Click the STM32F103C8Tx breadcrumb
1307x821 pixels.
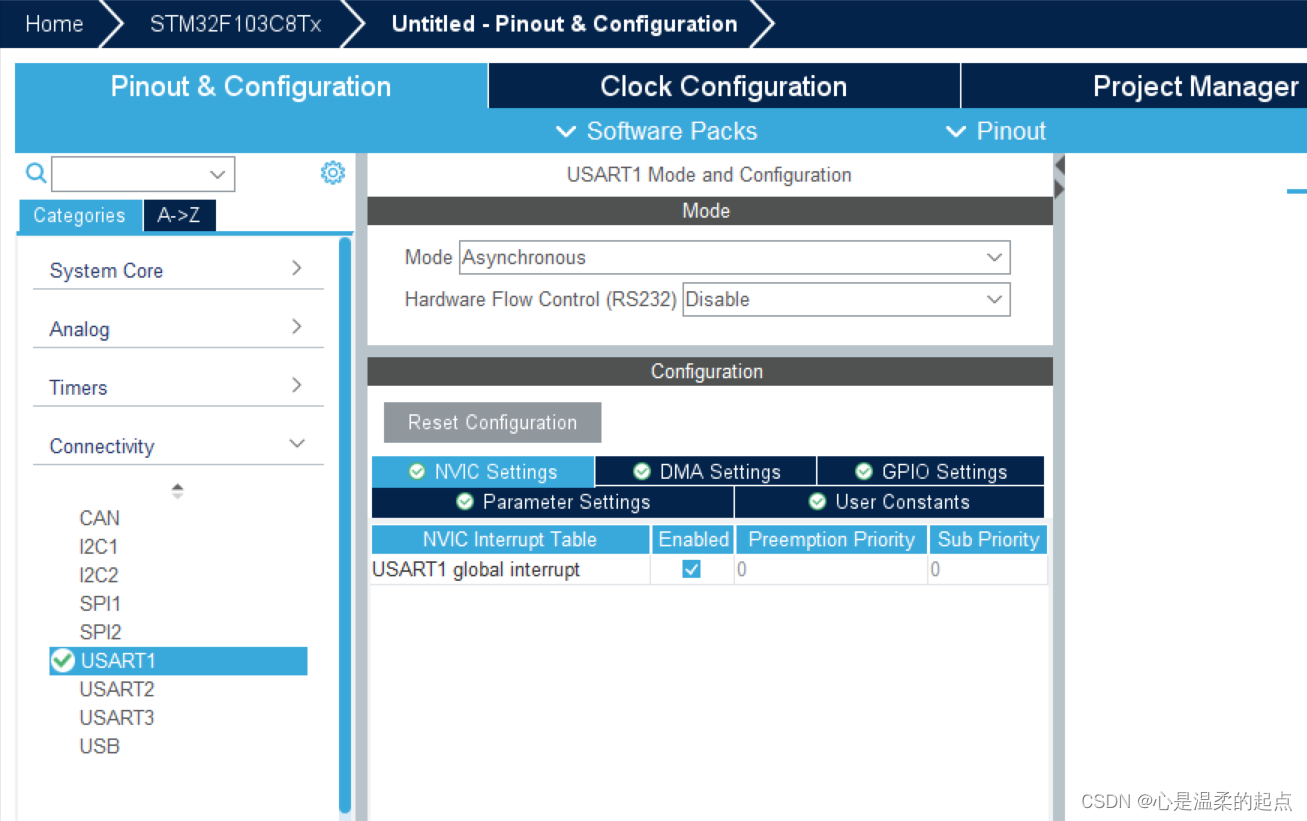236,24
